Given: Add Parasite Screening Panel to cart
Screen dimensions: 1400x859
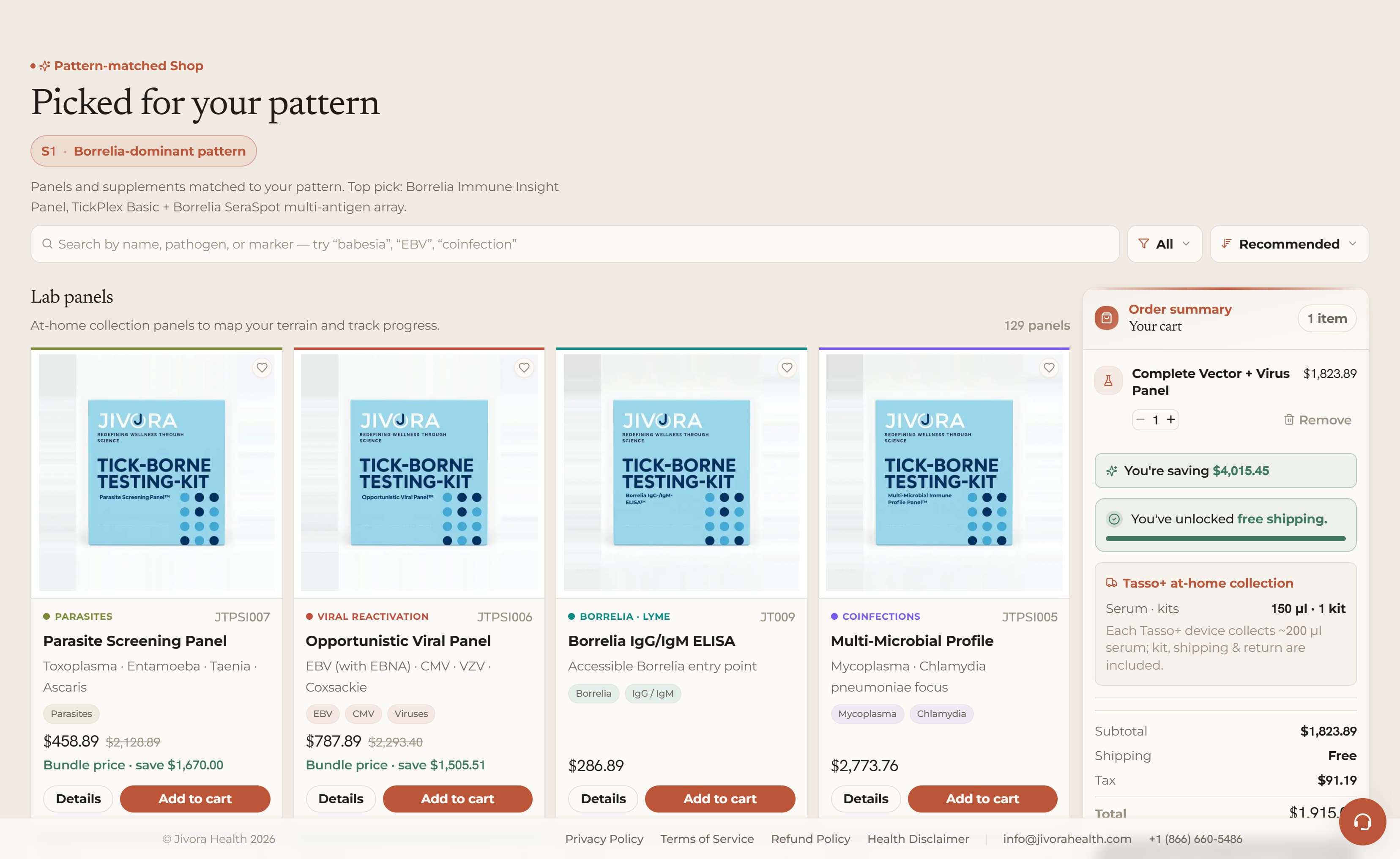Looking at the screenshot, I should tap(195, 799).
